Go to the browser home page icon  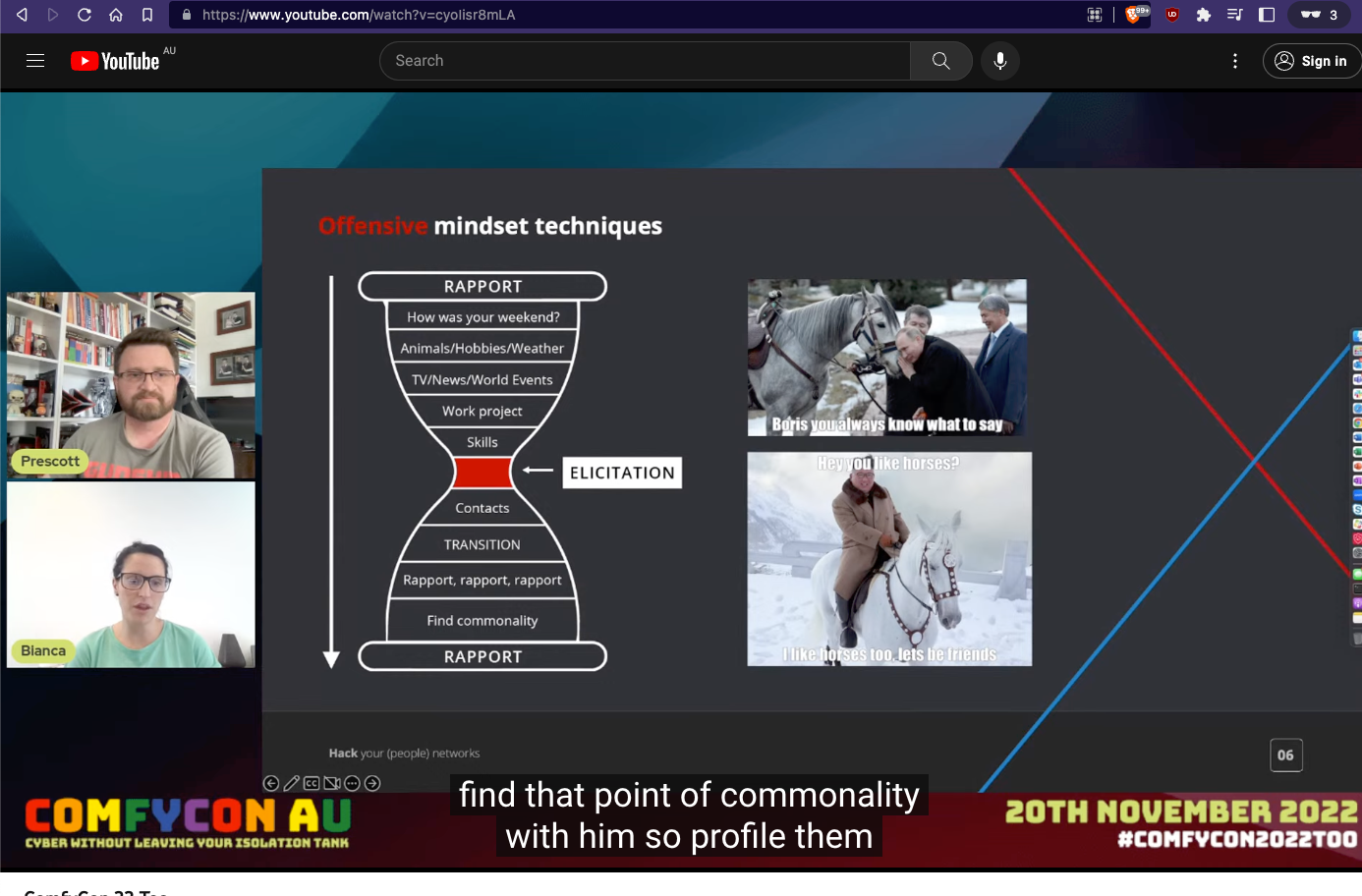[x=116, y=15]
